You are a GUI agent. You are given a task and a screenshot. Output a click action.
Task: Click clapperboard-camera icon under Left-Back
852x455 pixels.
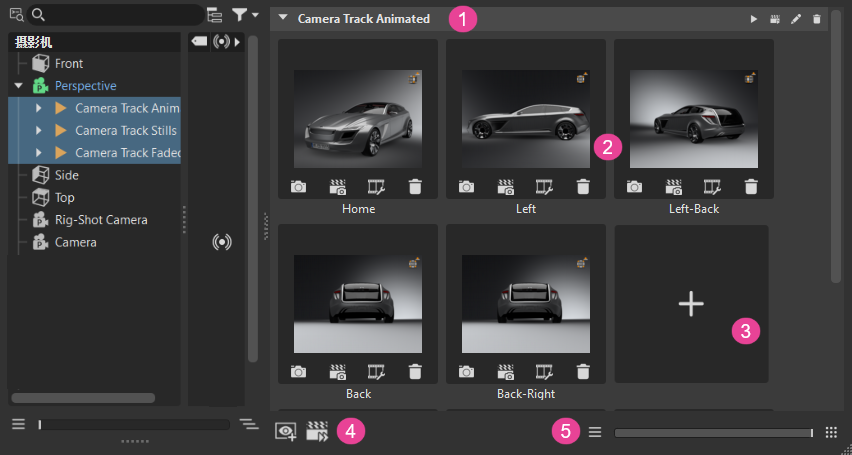673,187
